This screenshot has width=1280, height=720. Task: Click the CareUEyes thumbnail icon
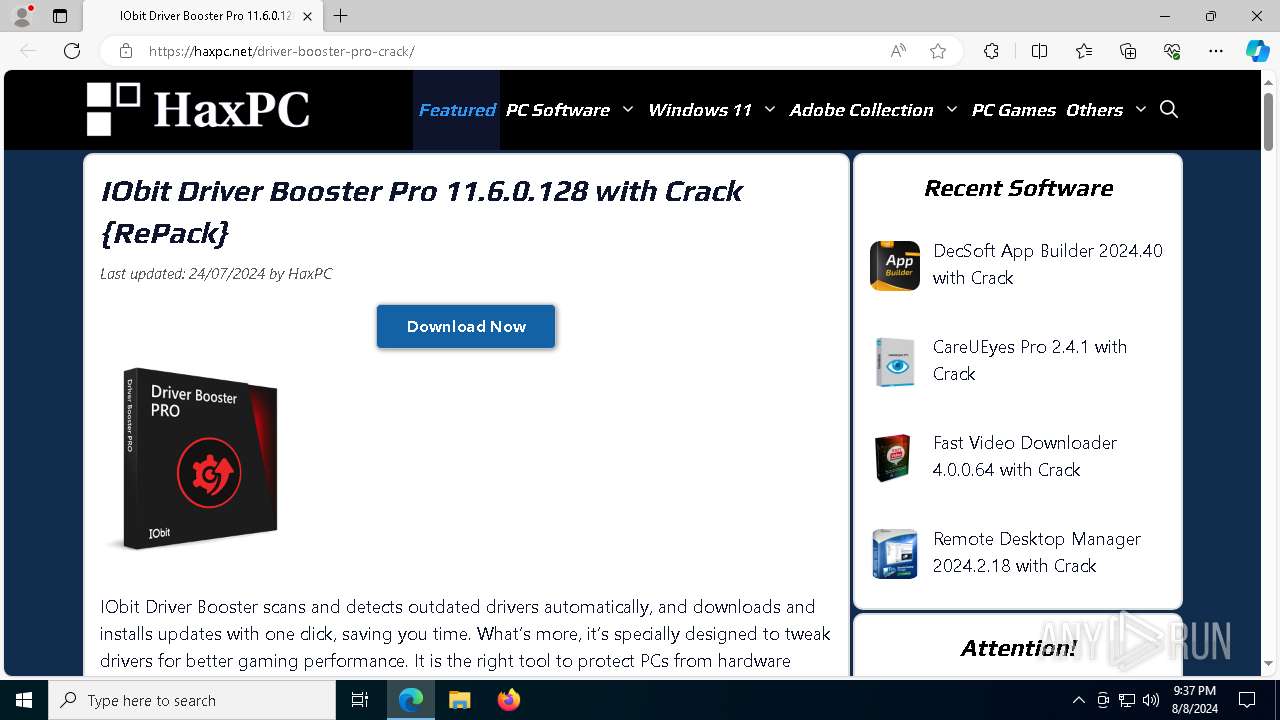[895, 362]
